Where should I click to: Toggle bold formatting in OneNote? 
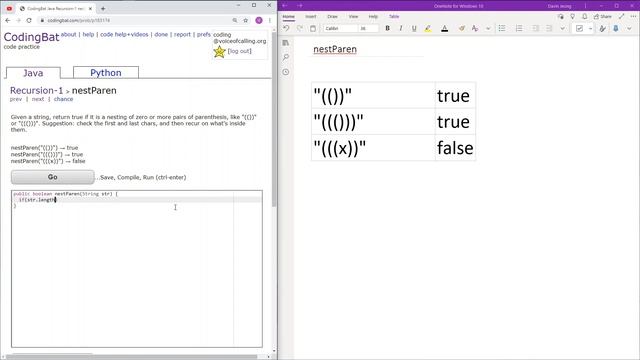[387, 29]
